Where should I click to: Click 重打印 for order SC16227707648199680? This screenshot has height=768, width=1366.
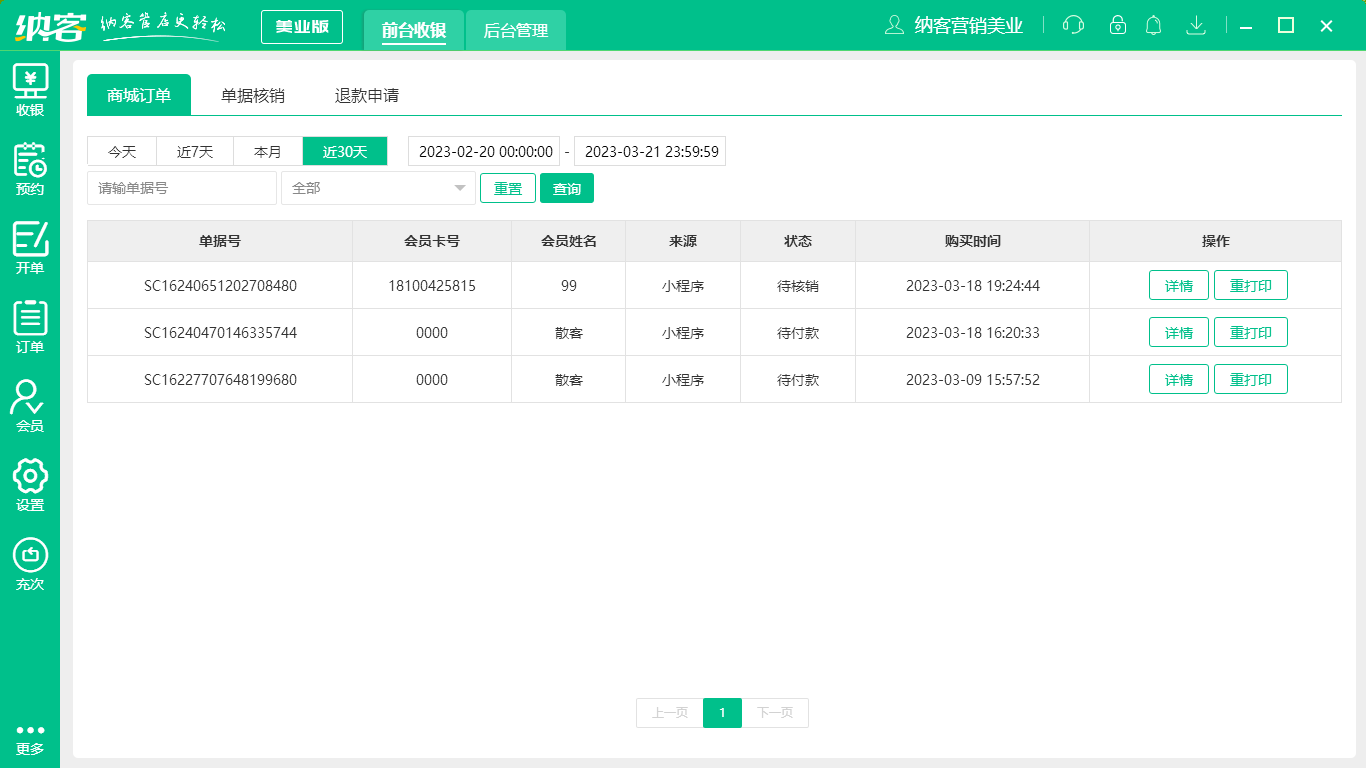click(1251, 379)
